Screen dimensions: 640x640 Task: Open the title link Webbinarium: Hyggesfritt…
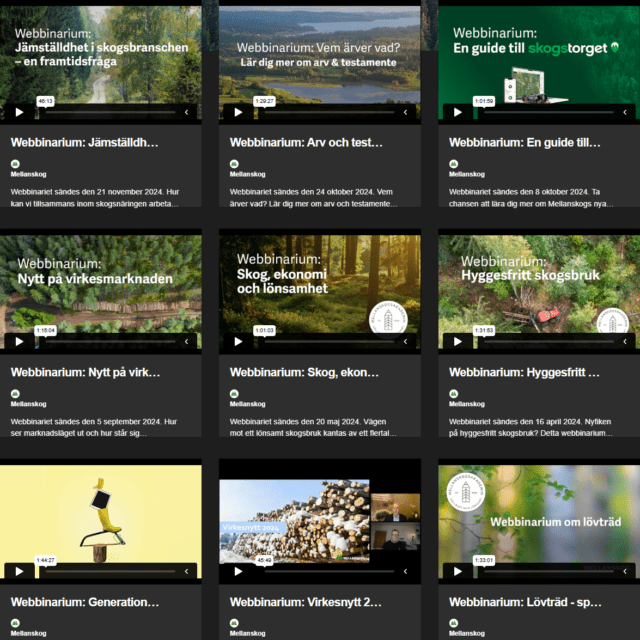click(524, 373)
